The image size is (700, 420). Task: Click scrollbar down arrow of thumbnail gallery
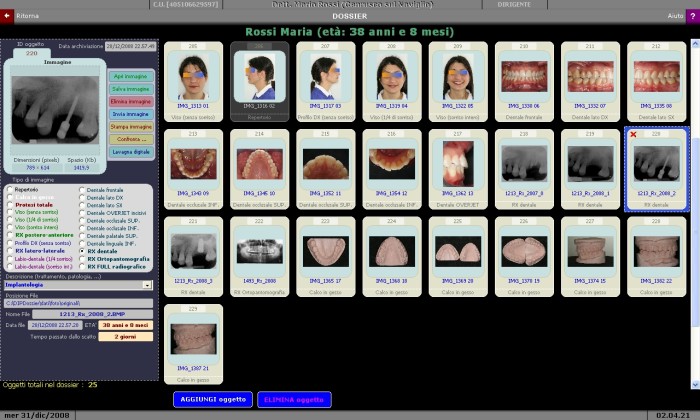(x=695, y=384)
